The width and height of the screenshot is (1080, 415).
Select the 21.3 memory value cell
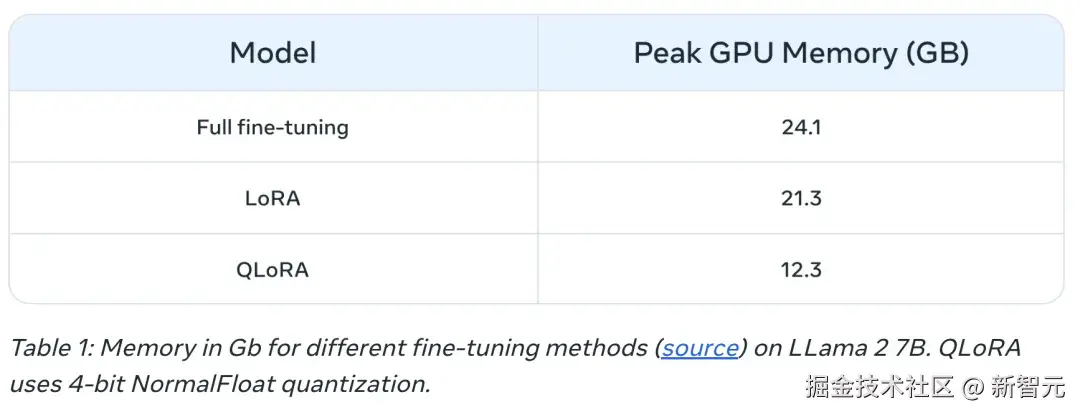click(801, 199)
